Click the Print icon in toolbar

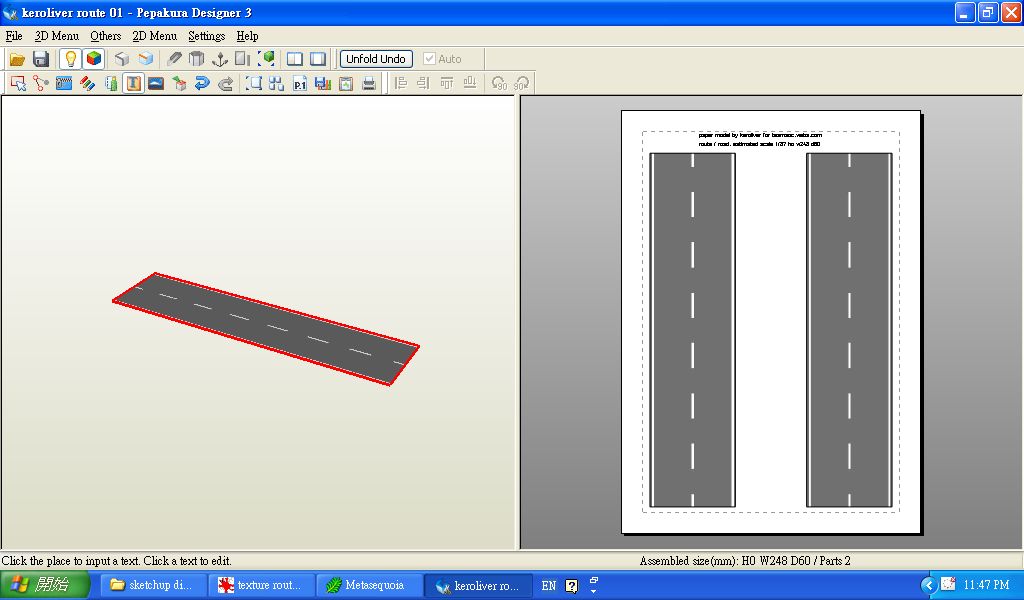(x=369, y=84)
